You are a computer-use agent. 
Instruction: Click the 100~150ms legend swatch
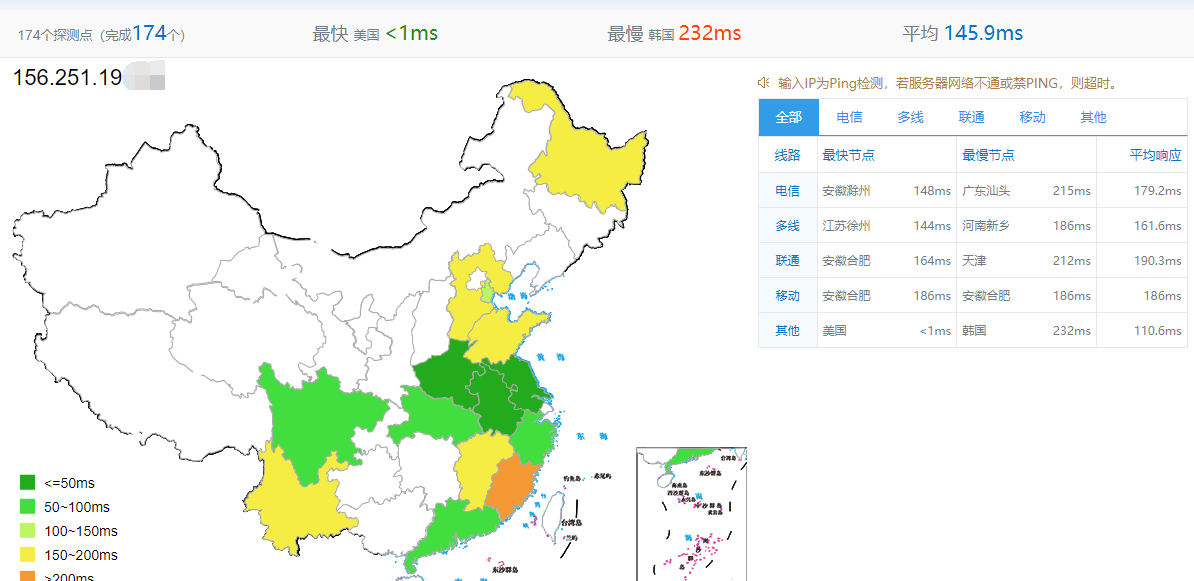pos(27,531)
